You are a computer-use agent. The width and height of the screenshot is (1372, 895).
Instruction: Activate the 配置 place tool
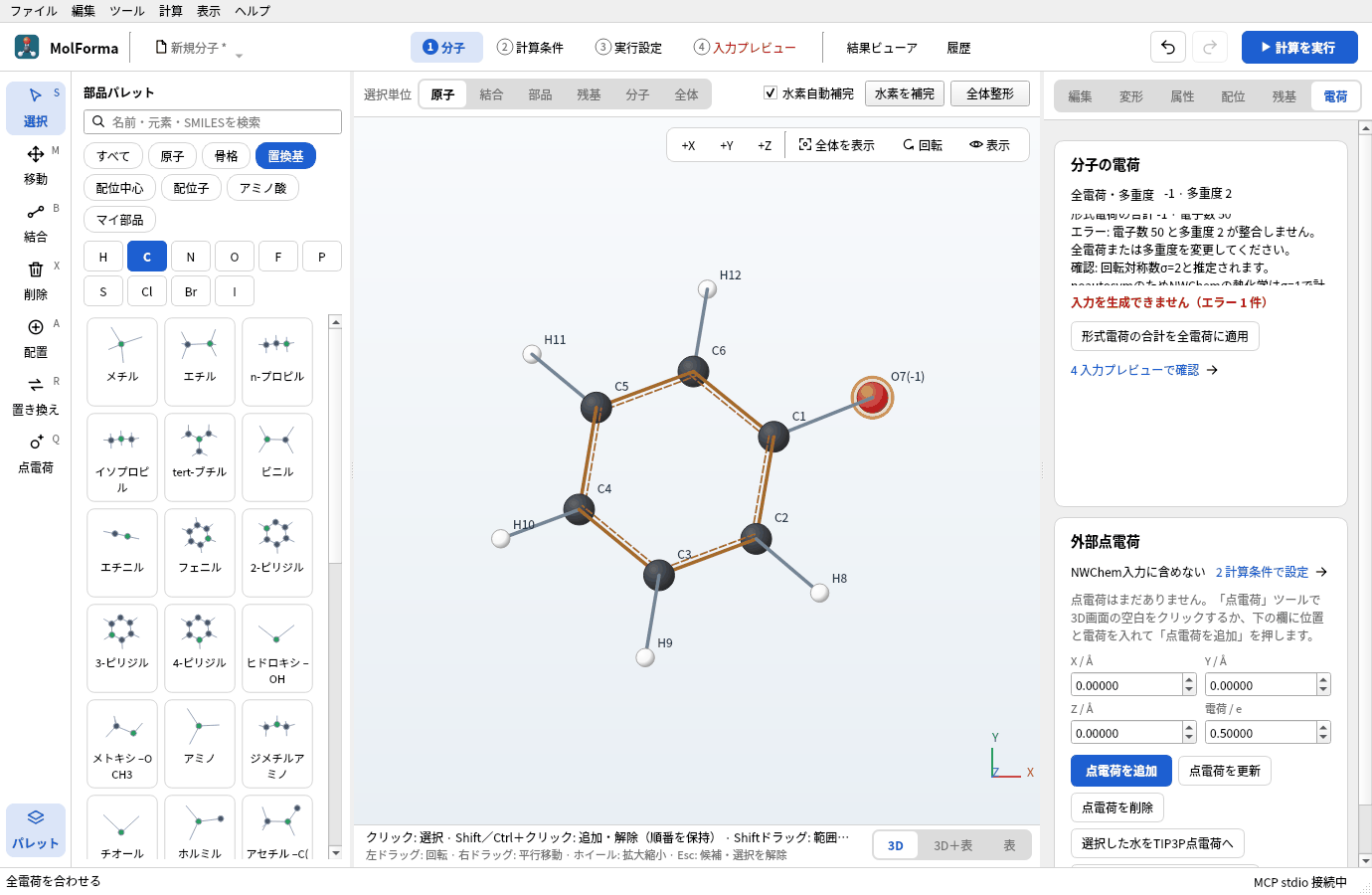(x=36, y=338)
